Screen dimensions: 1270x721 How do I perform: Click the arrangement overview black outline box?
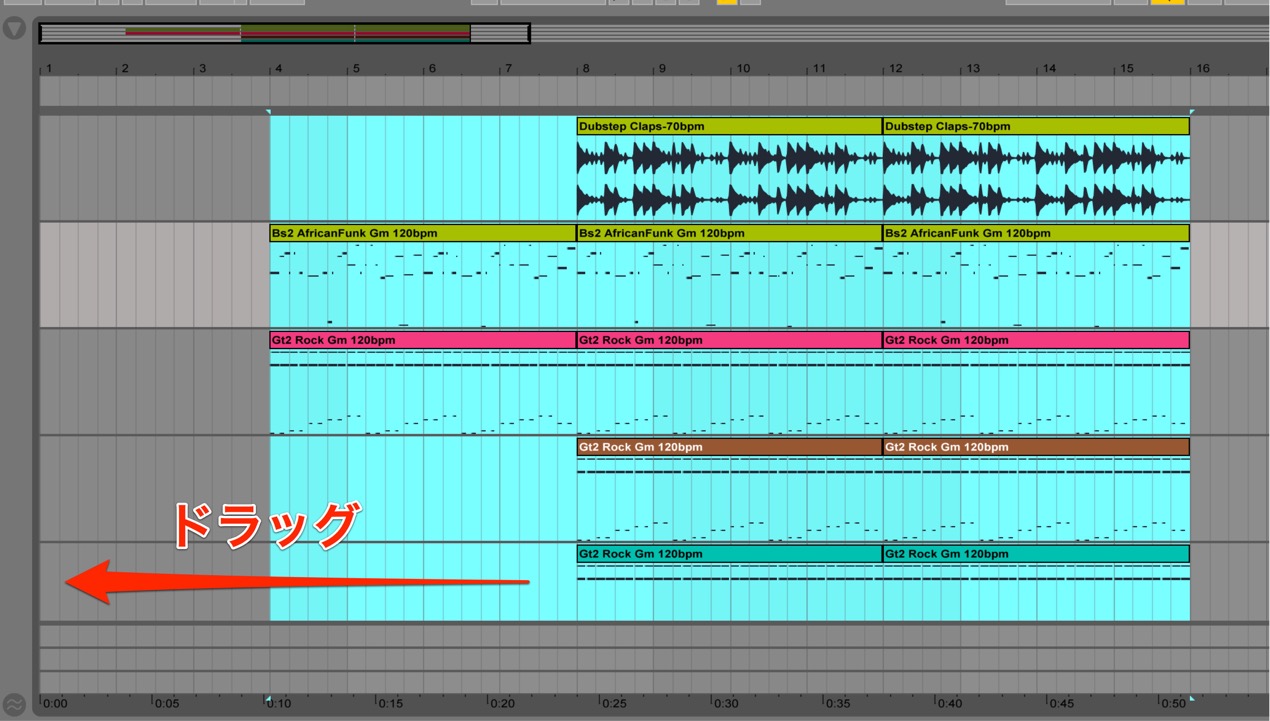[x=284, y=34]
